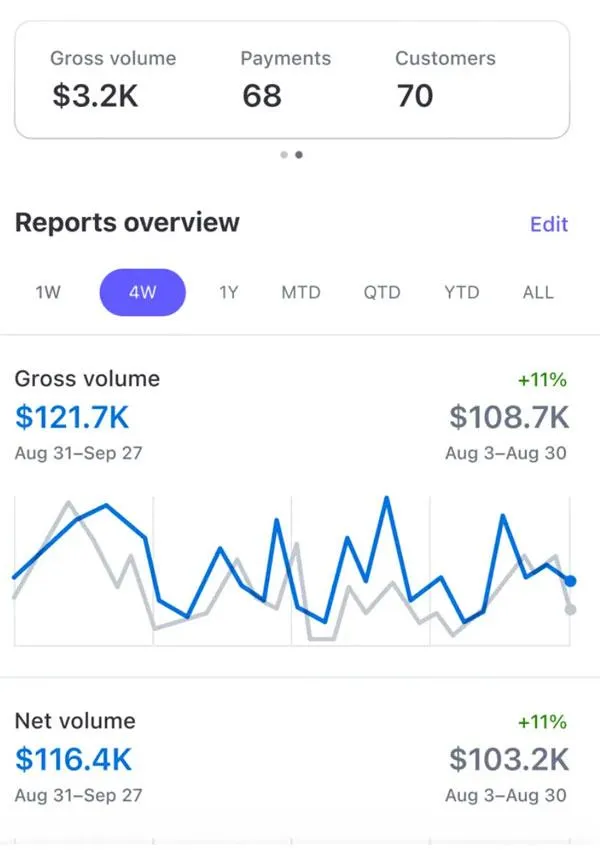600x859 pixels.
Task: Tap the gray endpoint dot on gross volume chart
Action: pos(570,609)
